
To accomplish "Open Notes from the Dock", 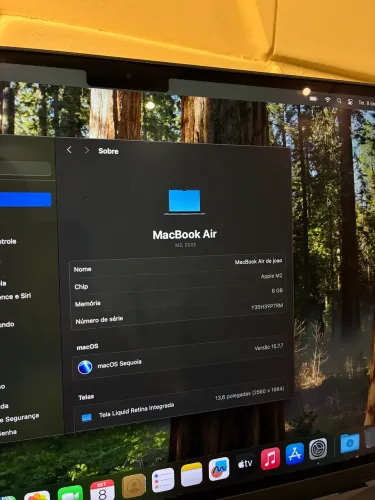I will point(192,474).
